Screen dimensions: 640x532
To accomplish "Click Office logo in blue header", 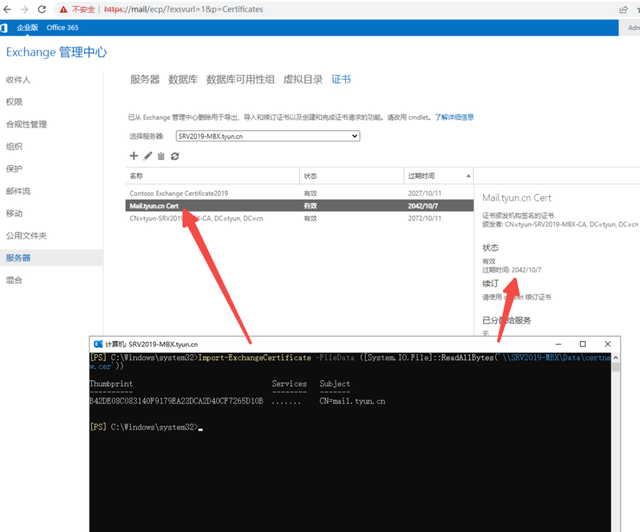I will [x=4, y=28].
